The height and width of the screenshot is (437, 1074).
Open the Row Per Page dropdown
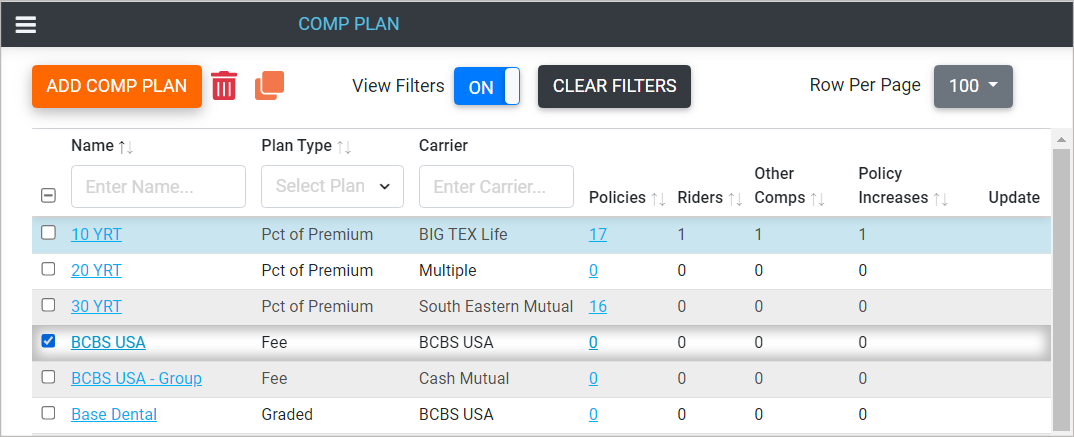(972, 86)
